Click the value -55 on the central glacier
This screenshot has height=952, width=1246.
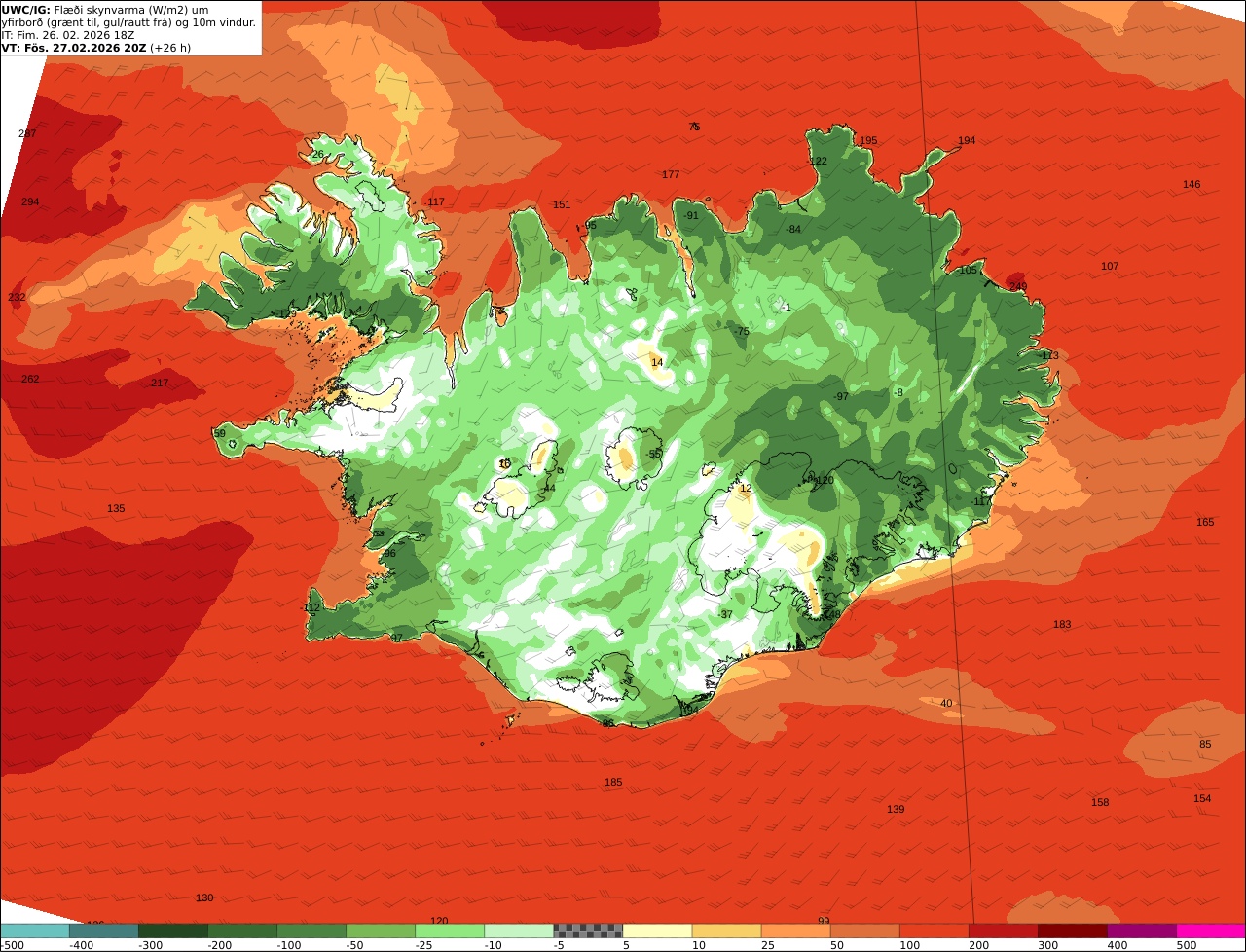[x=654, y=454]
